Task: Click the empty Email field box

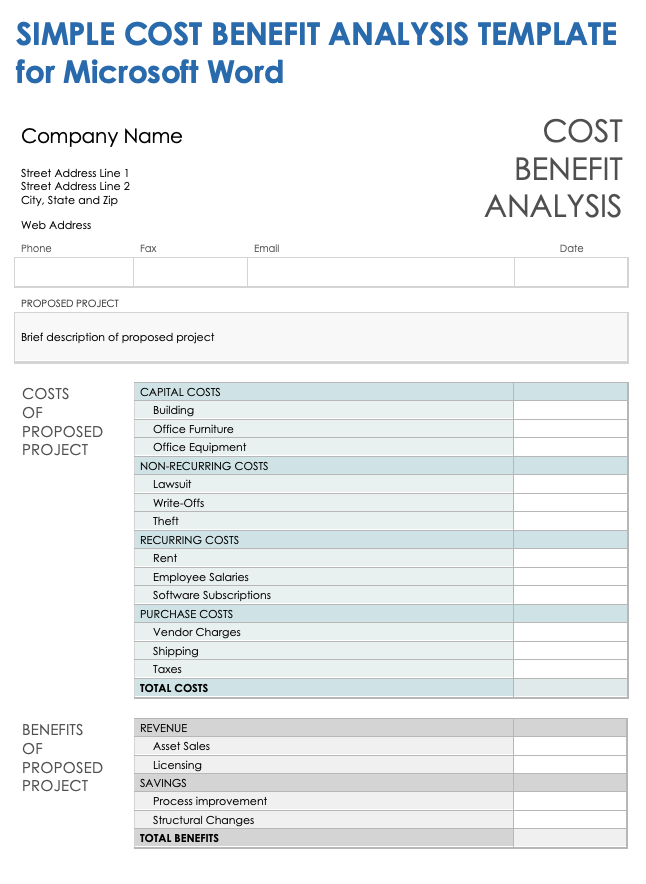Action: (381, 272)
